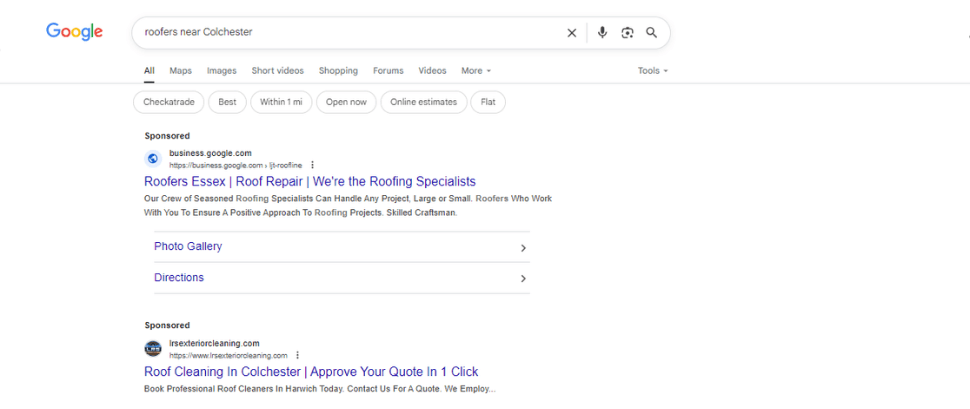This screenshot has width=970, height=409.
Task: Open three-dot menu beside lrsexteriorcleaning URL
Action: tap(298, 356)
